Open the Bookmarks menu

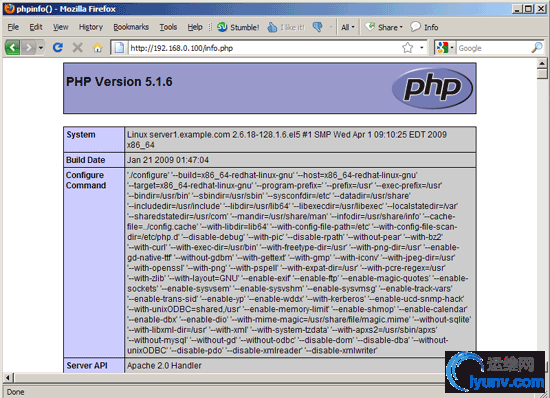(x=131, y=27)
